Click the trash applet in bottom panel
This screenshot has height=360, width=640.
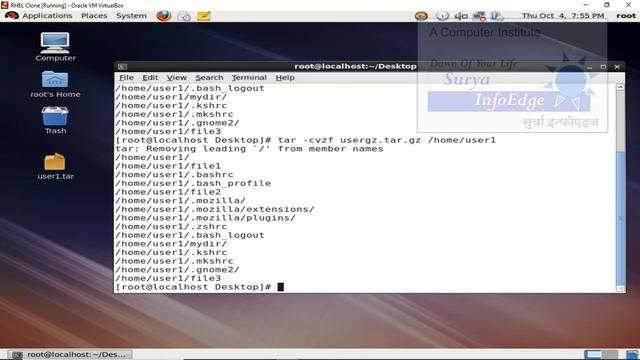point(632,354)
